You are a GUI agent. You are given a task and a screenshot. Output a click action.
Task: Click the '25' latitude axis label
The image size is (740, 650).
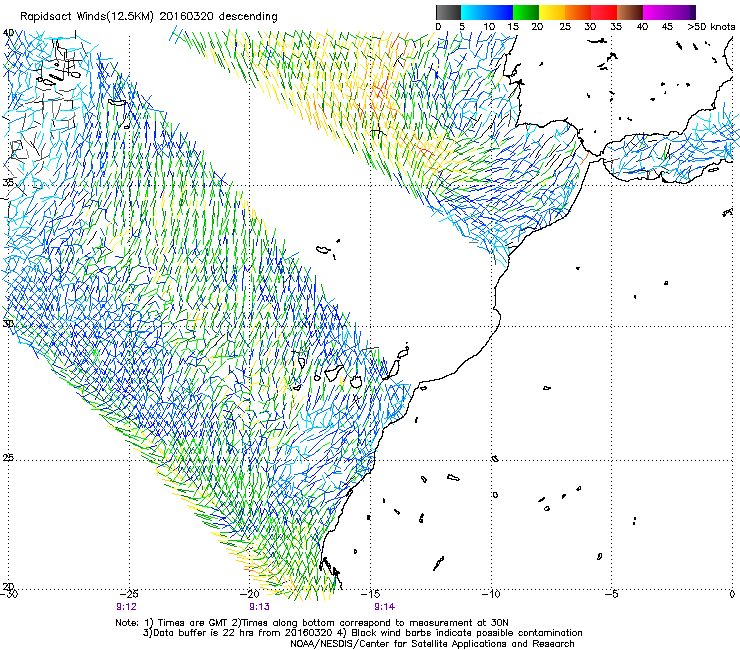coord(8,457)
